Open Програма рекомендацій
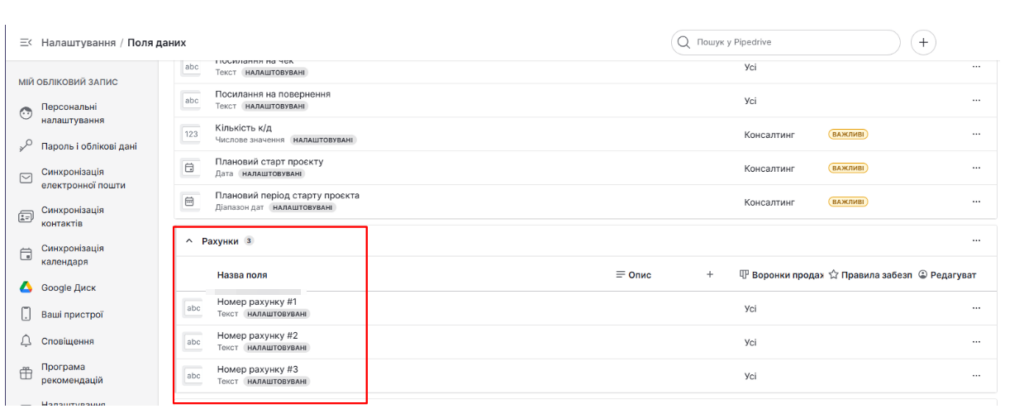This screenshot has height=418, width=1024. pyautogui.click(x=72, y=373)
